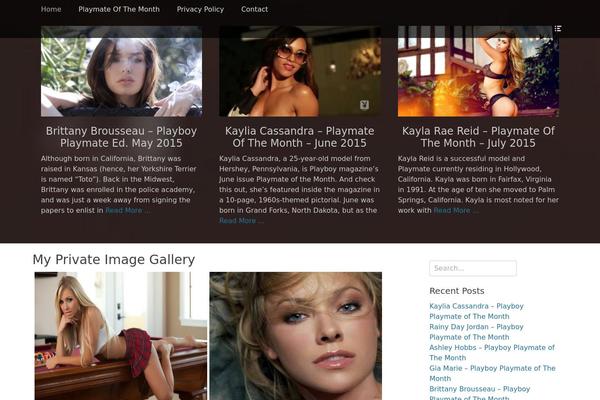Viewport: 600px width, 400px height.
Task: Open gallery close-up face image
Action: 296,336
